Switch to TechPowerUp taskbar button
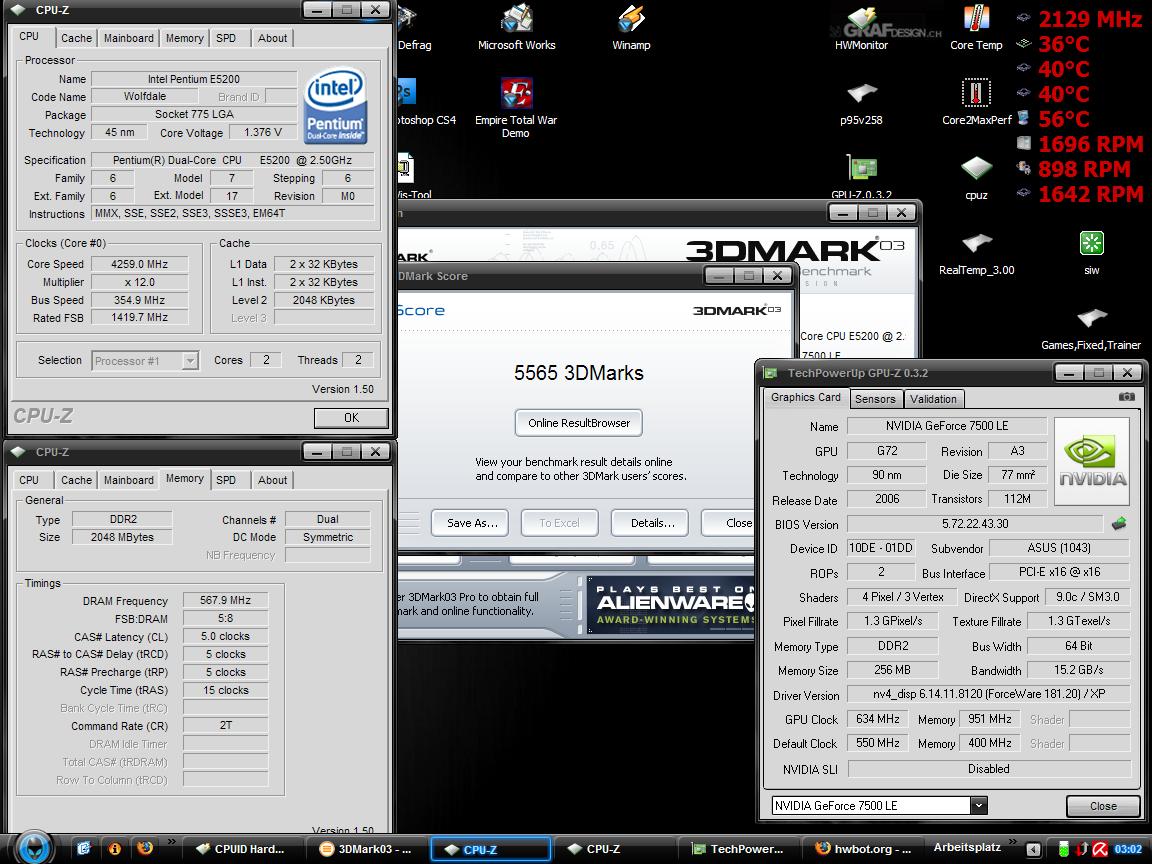The height and width of the screenshot is (864, 1152). pyautogui.click(x=738, y=849)
